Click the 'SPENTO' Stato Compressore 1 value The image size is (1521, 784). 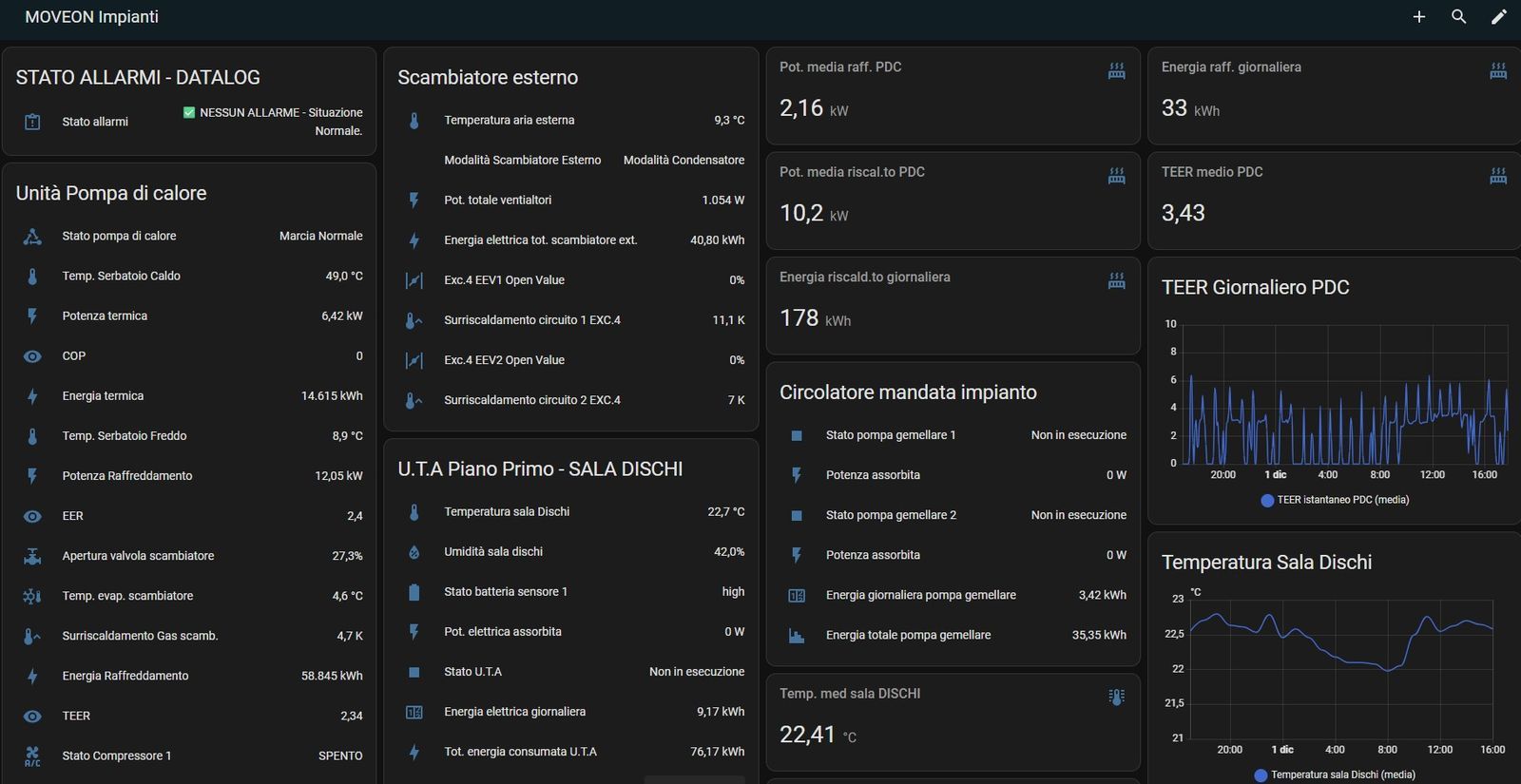340,755
